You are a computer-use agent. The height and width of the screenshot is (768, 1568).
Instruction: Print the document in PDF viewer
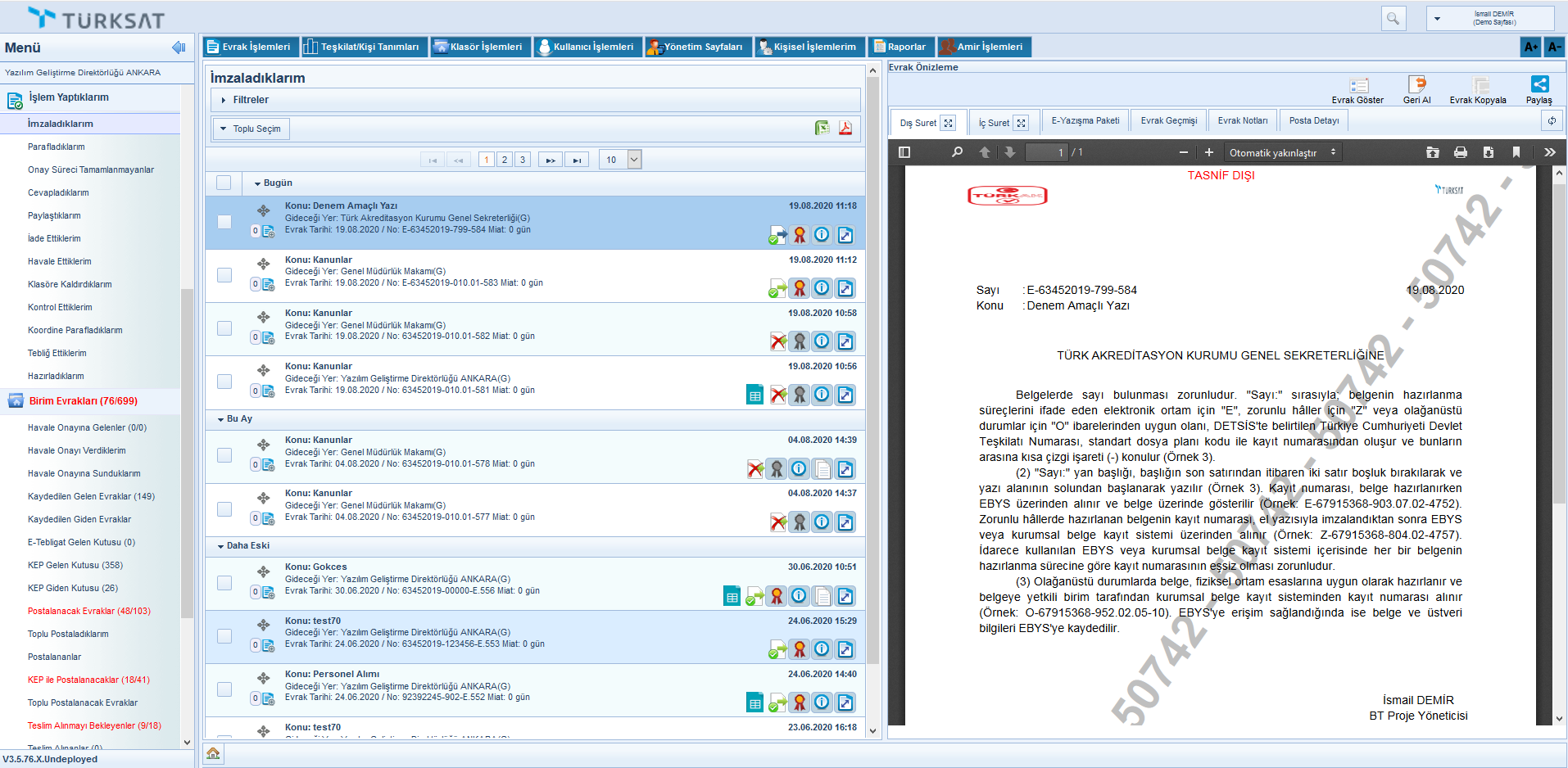click(1460, 152)
